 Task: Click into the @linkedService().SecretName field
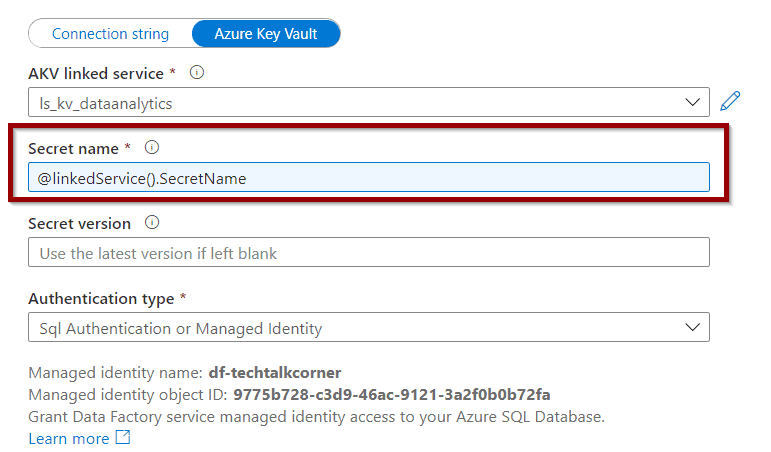pos(369,177)
